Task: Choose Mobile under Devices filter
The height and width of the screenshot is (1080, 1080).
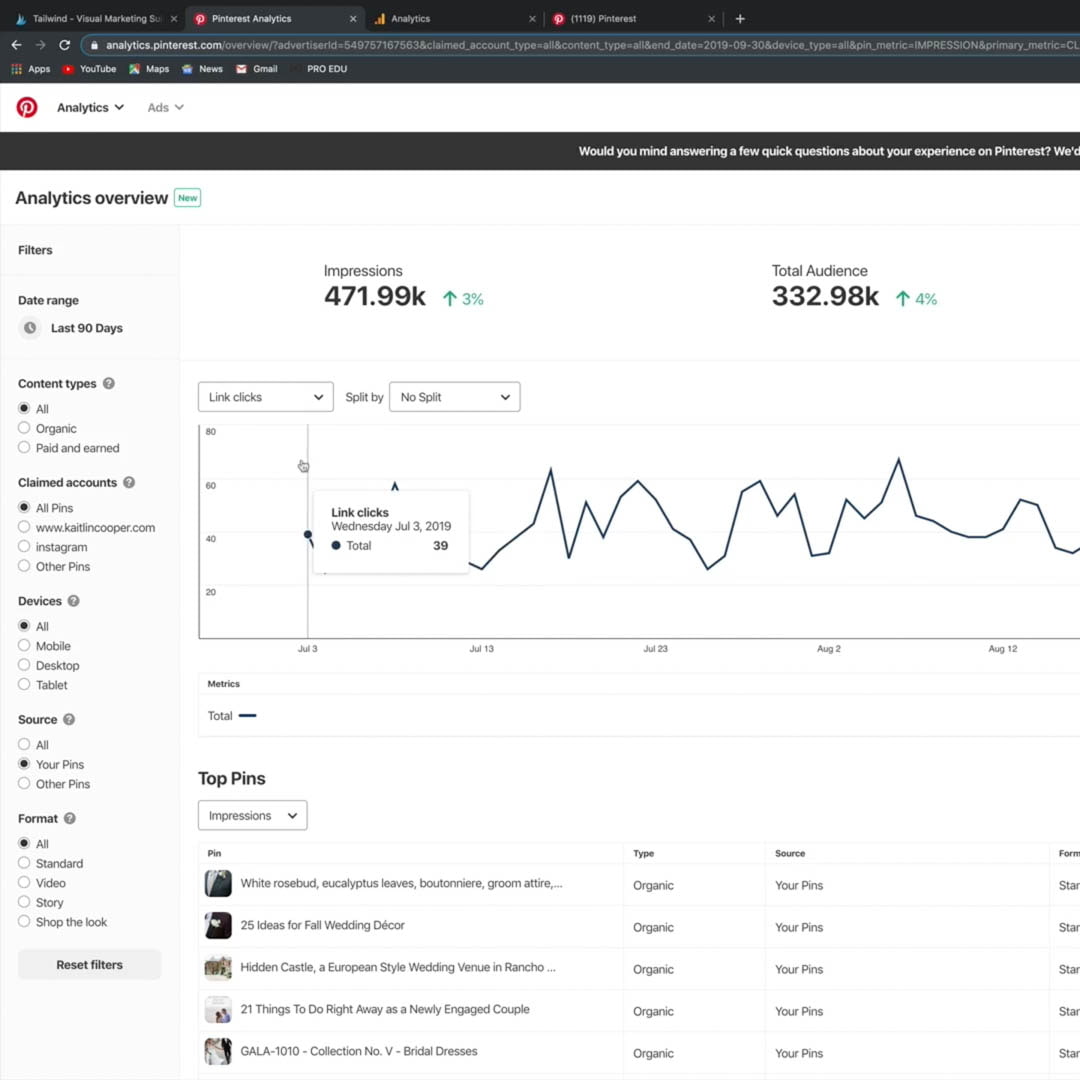Action: click(24, 646)
